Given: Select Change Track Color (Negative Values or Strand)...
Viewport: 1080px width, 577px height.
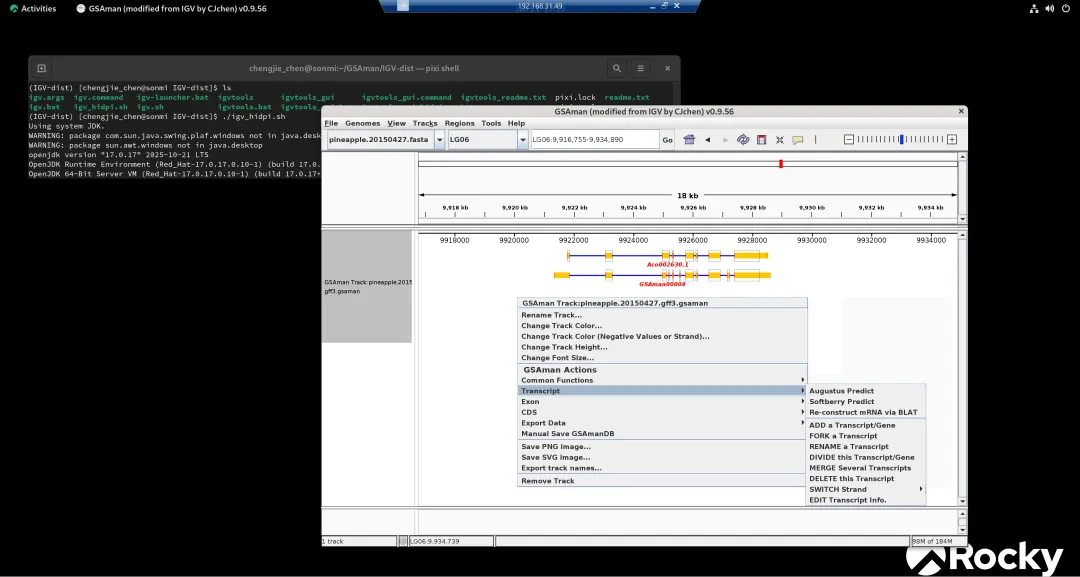Looking at the screenshot, I should tap(662, 337).
